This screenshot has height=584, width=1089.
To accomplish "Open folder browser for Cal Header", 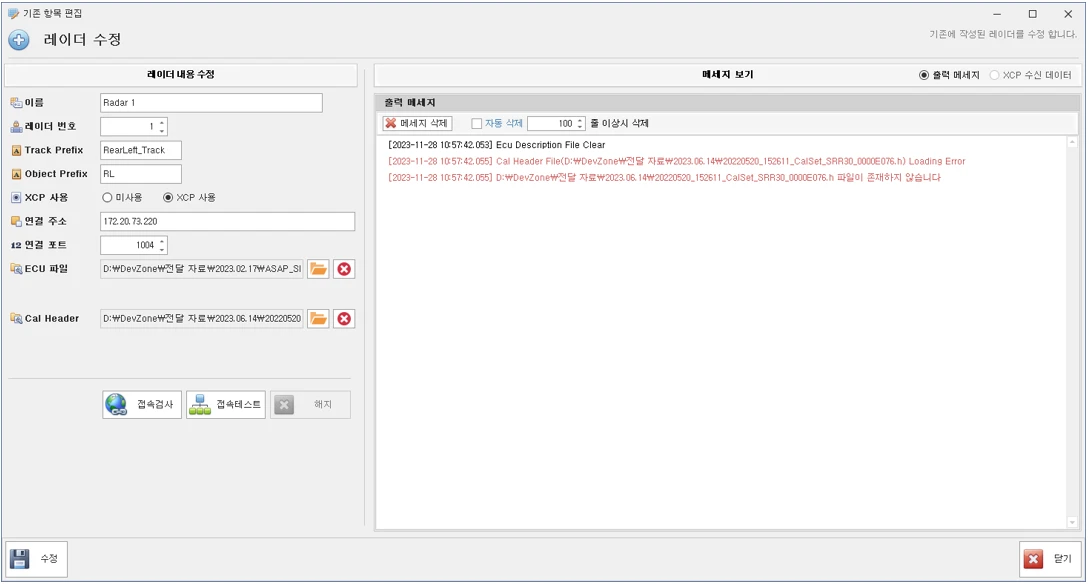I will pyautogui.click(x=318, y=319).
